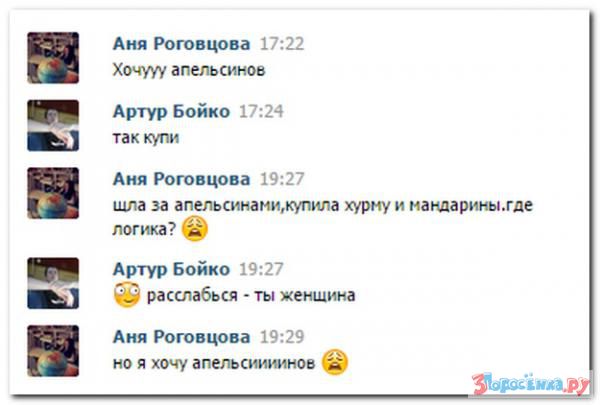
Task: Open Аня Роговцова's name link at 17:22
Action: (x=181, y=44)
